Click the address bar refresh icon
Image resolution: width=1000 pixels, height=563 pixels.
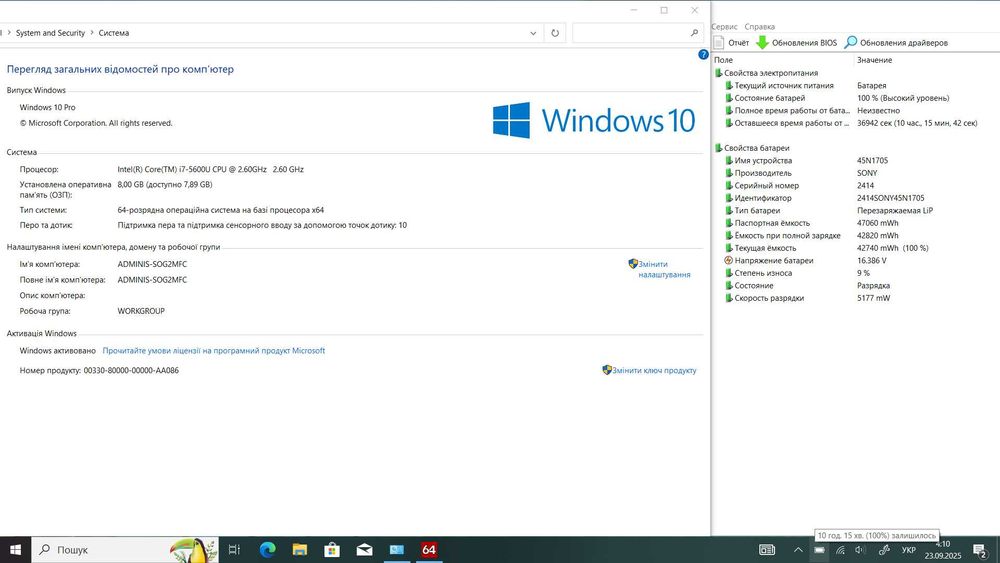pyautogui.click(x=555, y=33)
